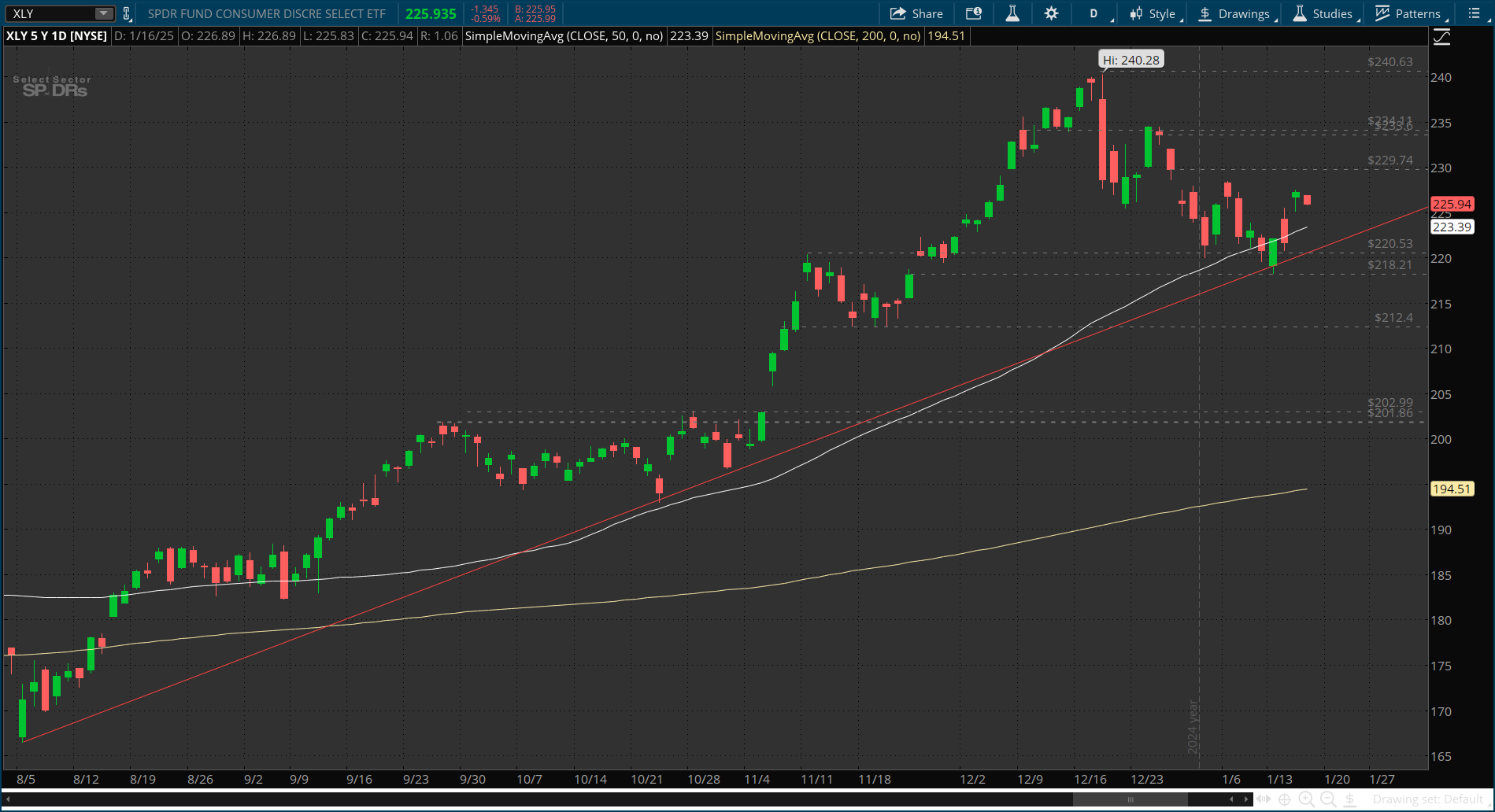Image resolution: width=1495 pixels, height=812 pixels.
Task: Click the $212.4 price level label
Action: (1393, 317)
